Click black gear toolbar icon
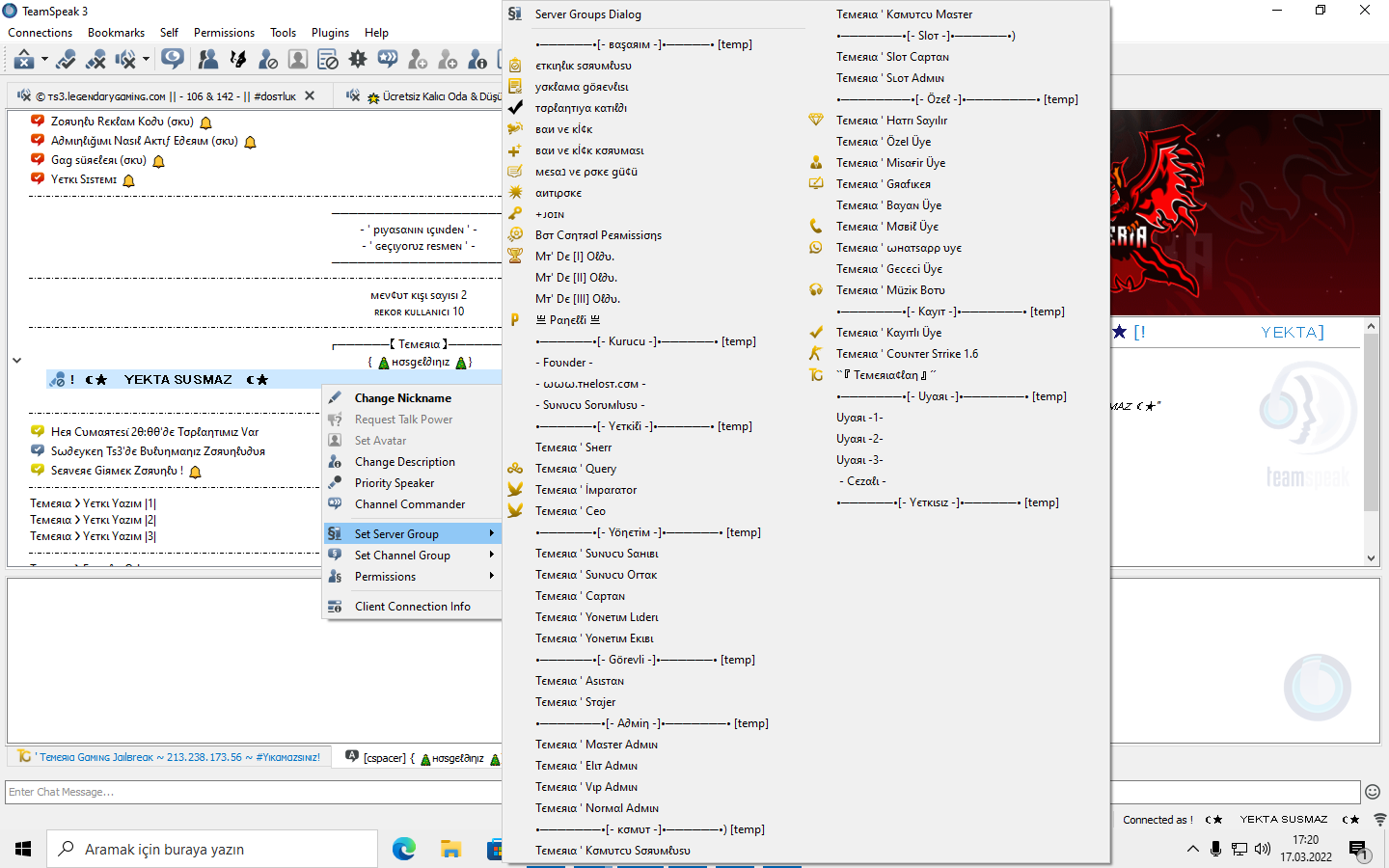 click(x=358, y=60)
